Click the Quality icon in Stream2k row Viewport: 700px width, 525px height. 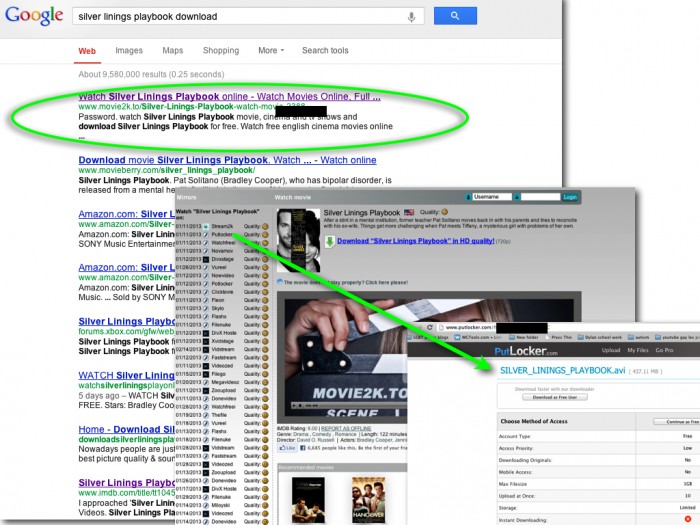coord(265,226)
